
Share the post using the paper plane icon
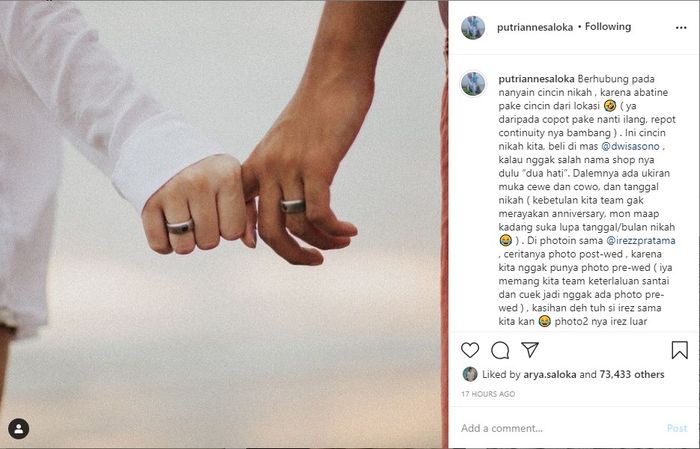[530, 349]
